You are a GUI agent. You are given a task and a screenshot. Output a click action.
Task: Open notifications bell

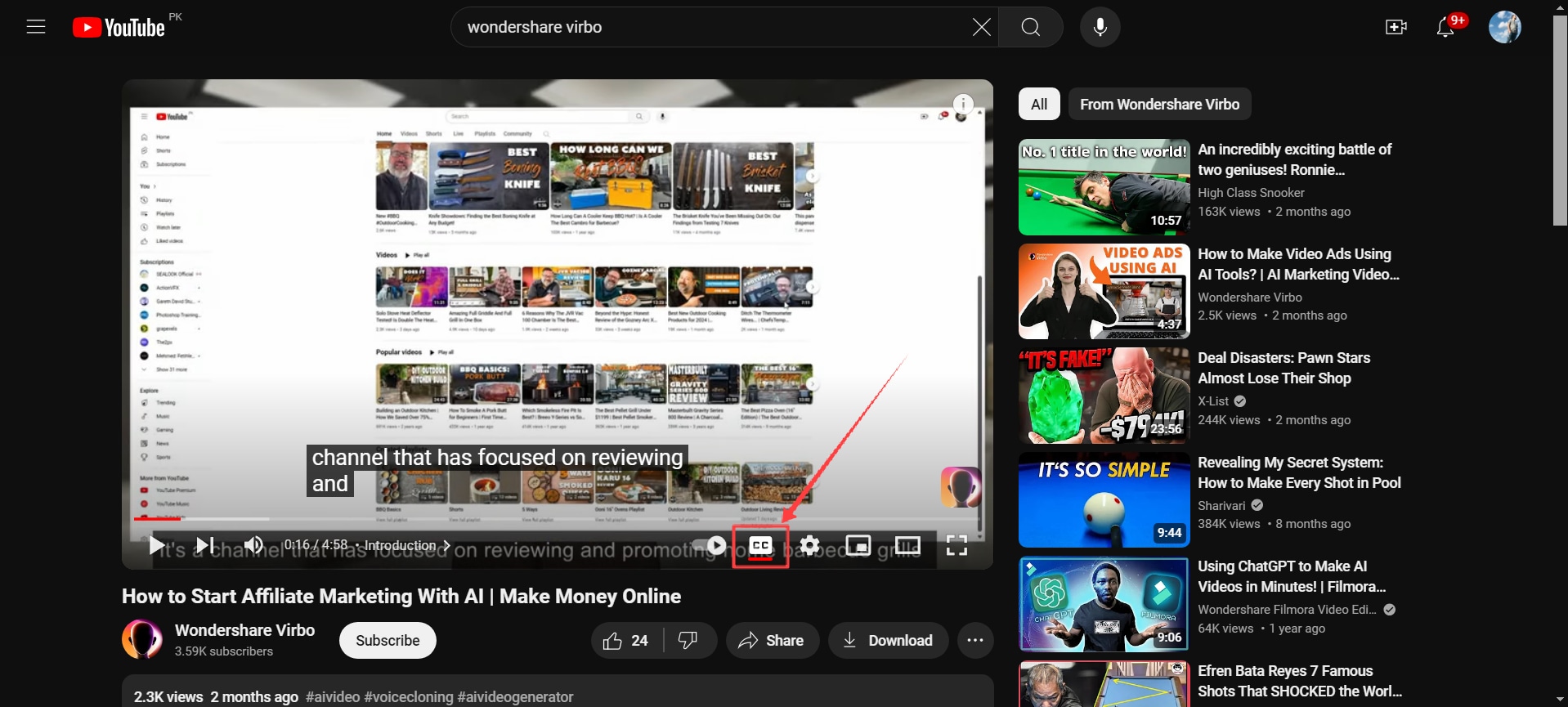pos(1445,27)
